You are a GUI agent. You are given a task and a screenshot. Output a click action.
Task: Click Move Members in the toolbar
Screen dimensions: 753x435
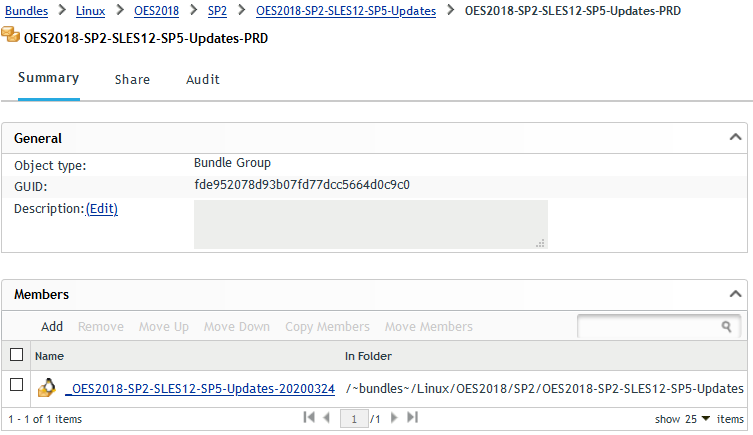(429, 326)
